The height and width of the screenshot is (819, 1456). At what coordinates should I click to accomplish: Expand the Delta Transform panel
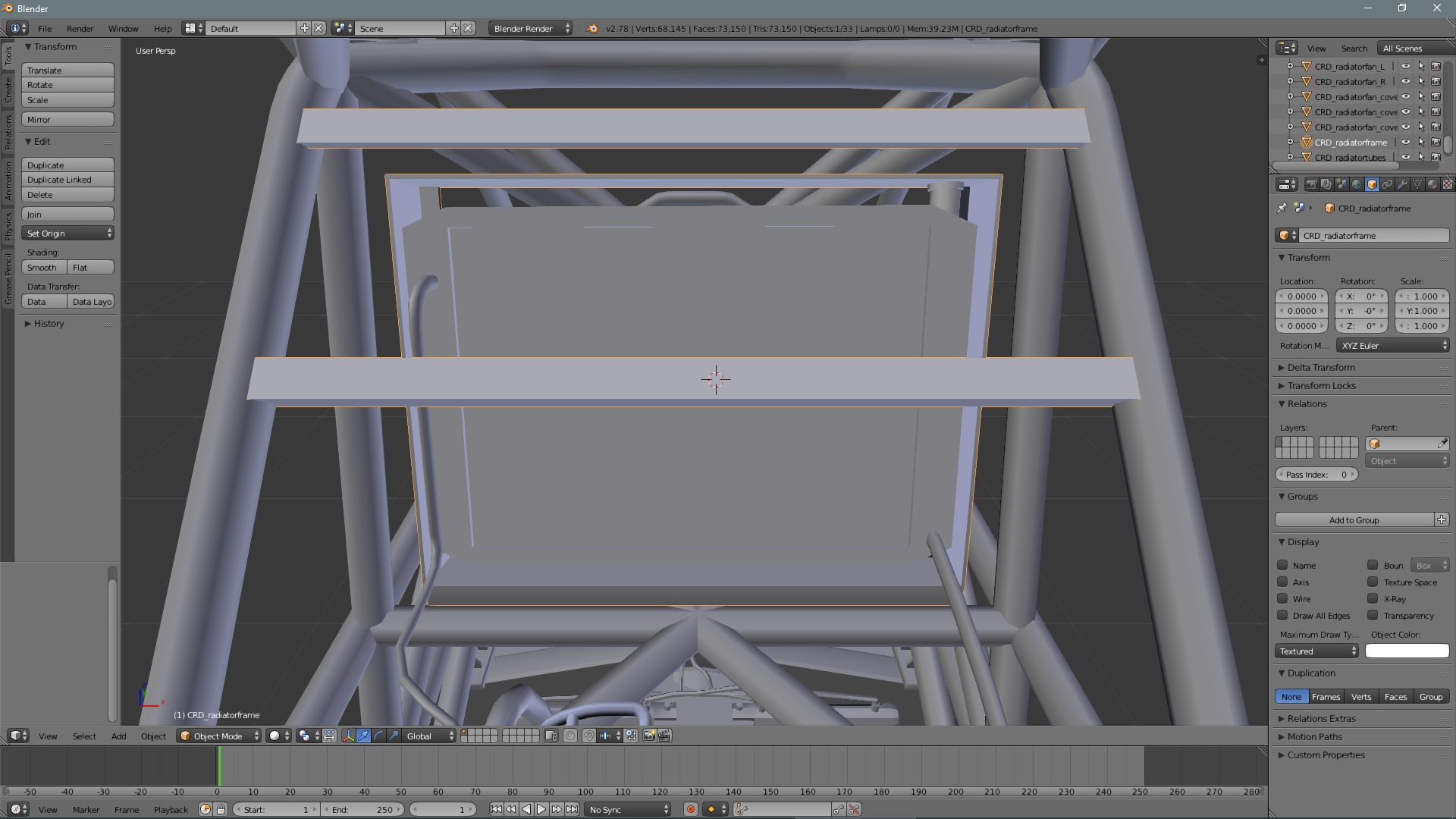(x=1320, y=367)
